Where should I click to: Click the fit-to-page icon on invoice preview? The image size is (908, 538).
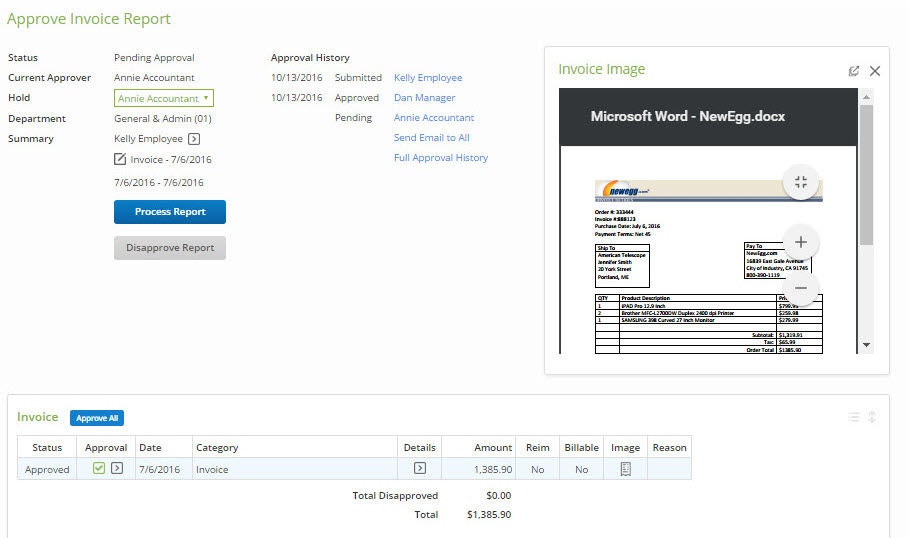[800, 182]
